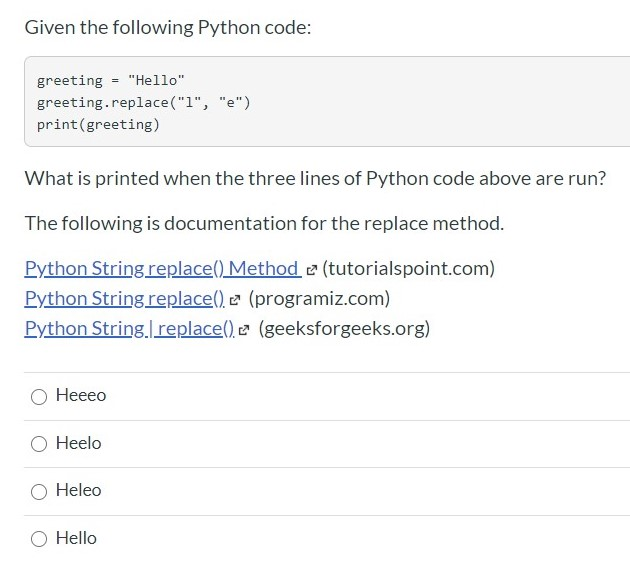
Task: Open Python String replace() Method link
Action: click(x=161, y=268)
